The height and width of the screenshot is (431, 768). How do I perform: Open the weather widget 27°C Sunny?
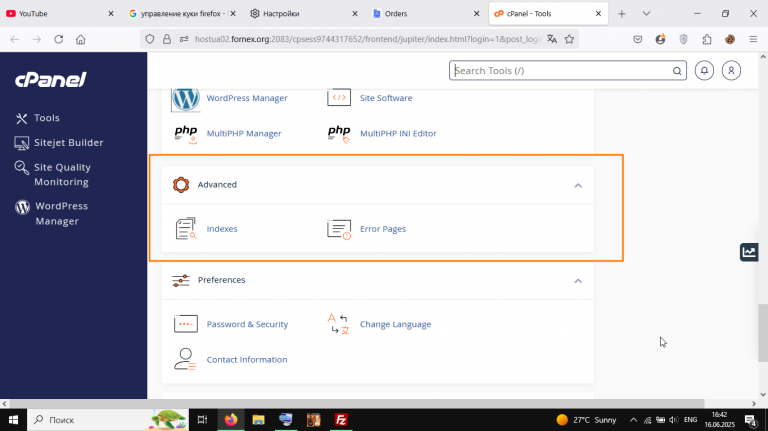coord(586,420)
